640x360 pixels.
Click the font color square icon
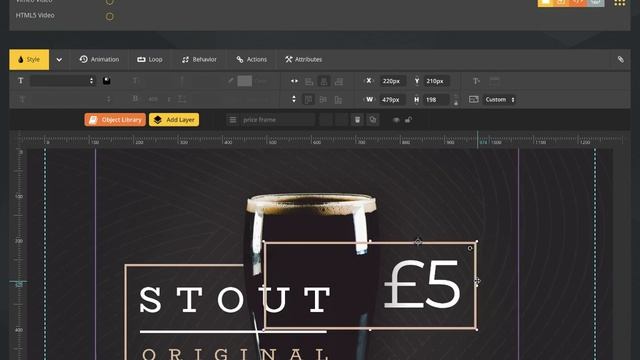pyautogui.click(x=107, y=81)
